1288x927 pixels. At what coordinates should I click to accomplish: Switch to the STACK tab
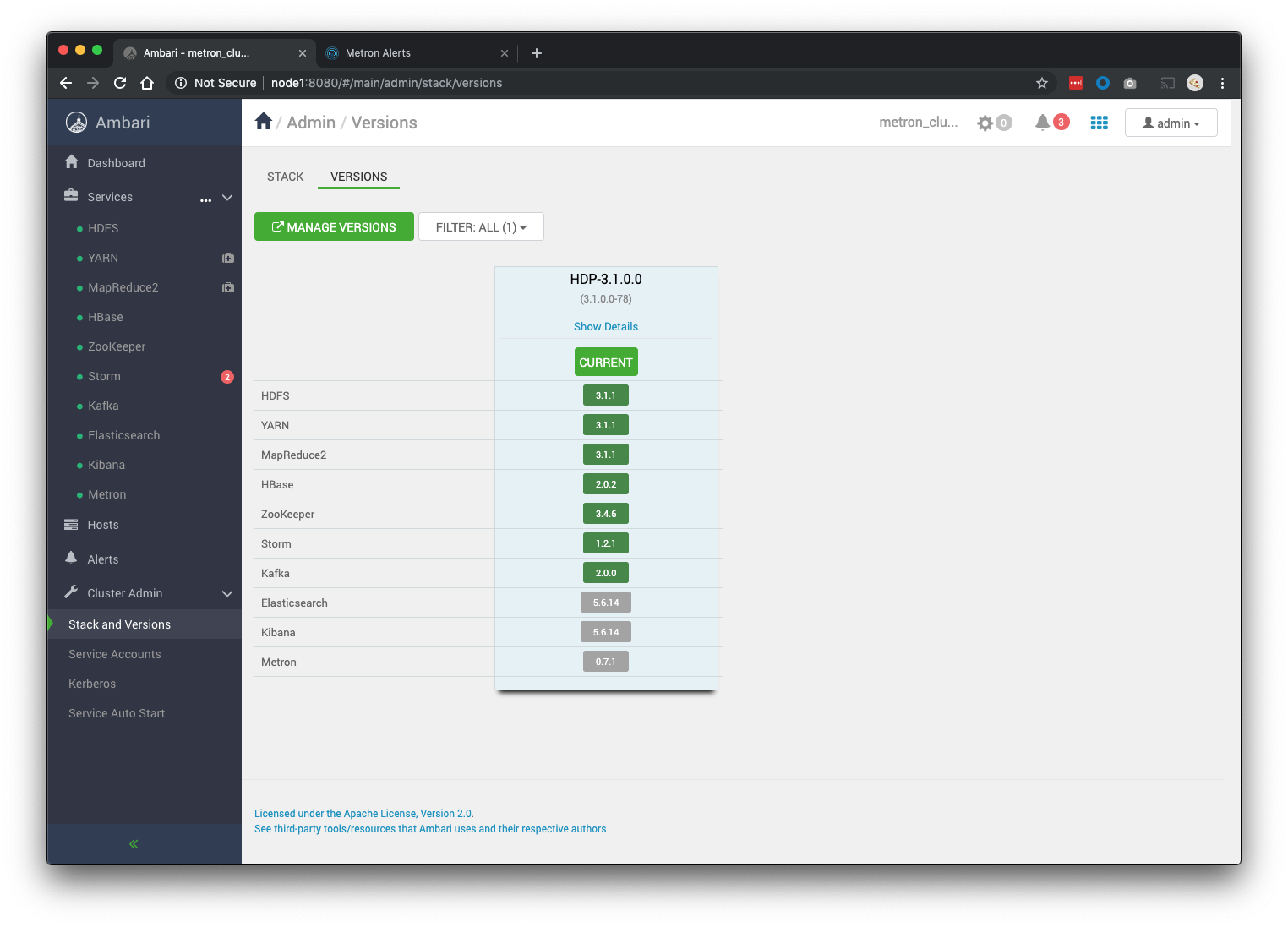point(285,177)
